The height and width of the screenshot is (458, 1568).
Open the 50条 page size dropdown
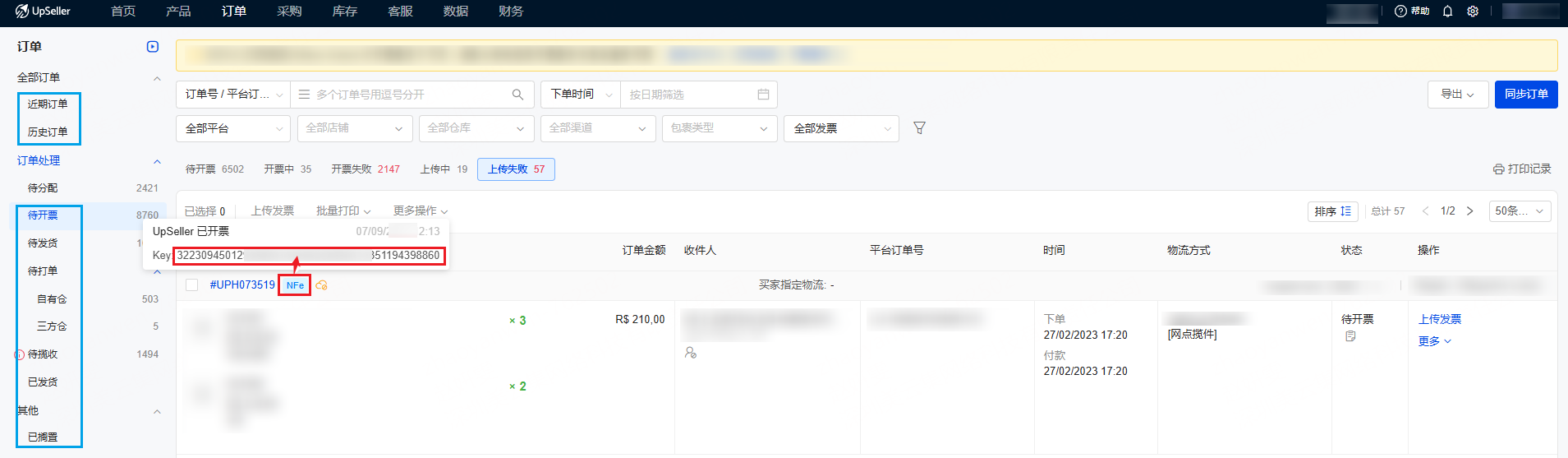(x=1519, y=211)
